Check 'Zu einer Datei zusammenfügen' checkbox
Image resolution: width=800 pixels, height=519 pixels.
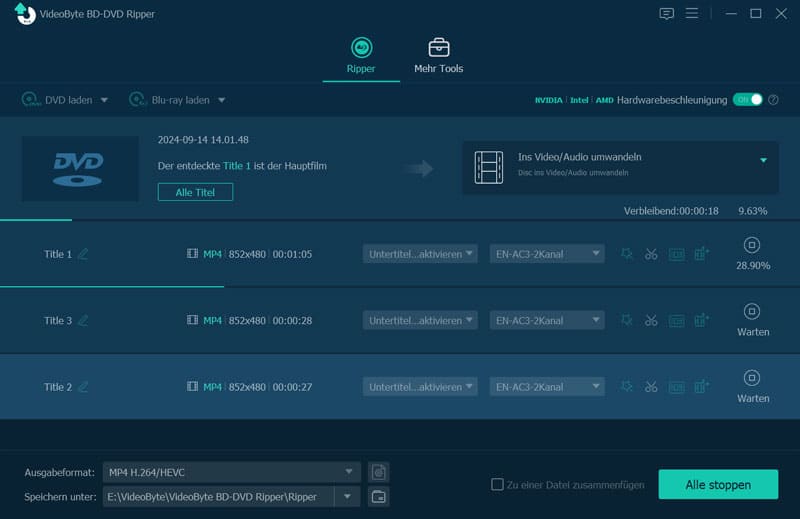[x=497, y=485]
